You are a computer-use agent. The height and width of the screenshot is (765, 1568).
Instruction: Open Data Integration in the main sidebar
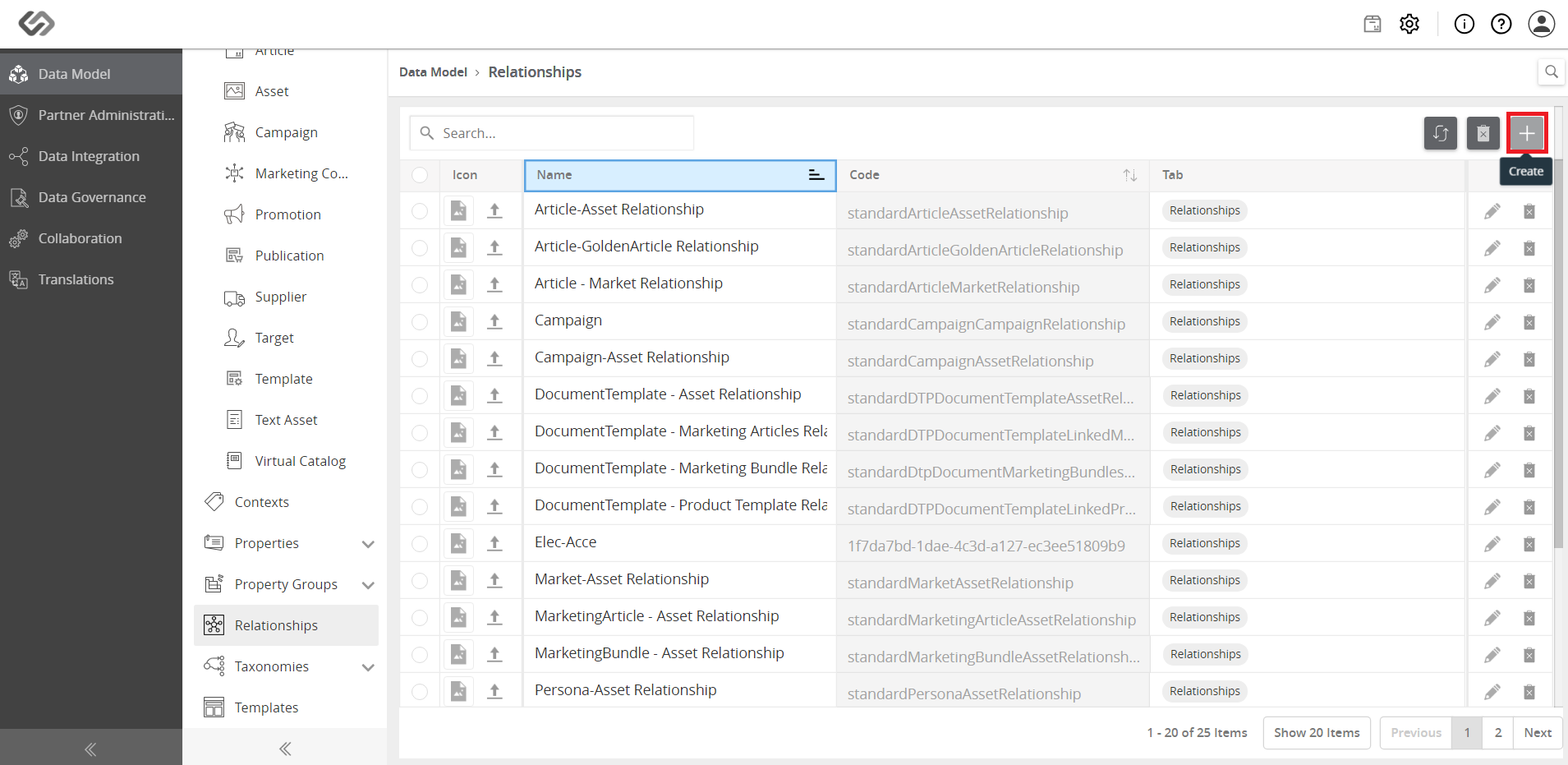[91, 156]
